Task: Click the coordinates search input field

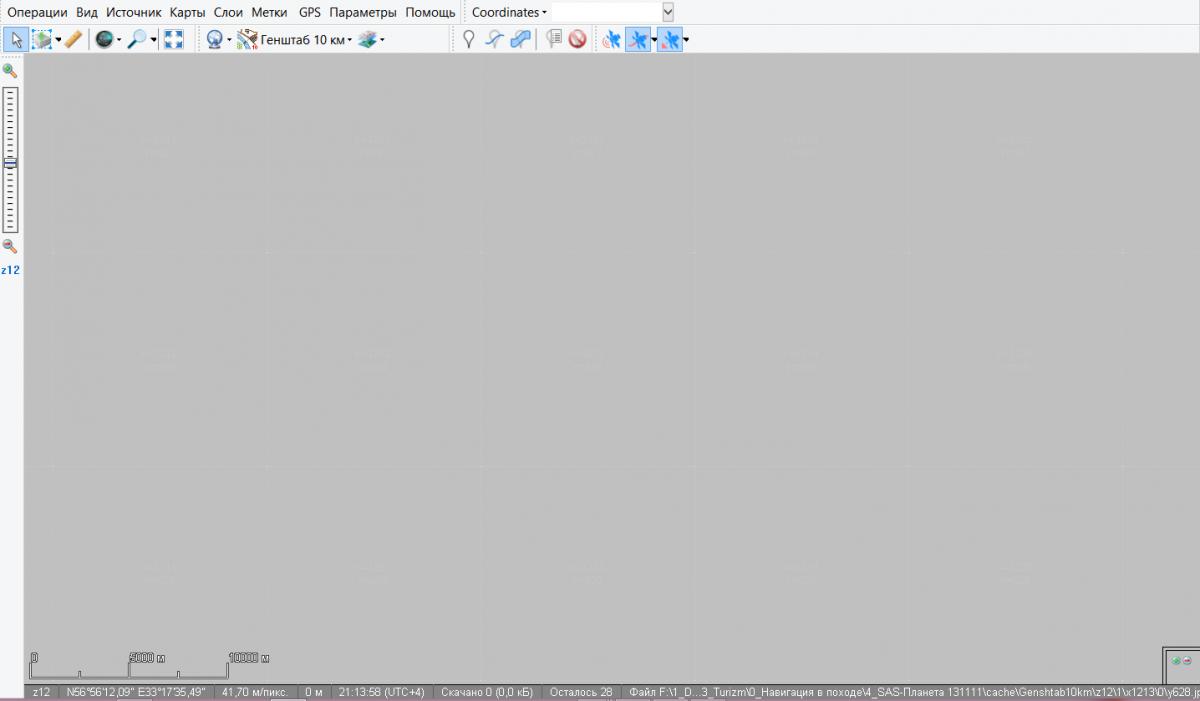Action: [605, 13]
